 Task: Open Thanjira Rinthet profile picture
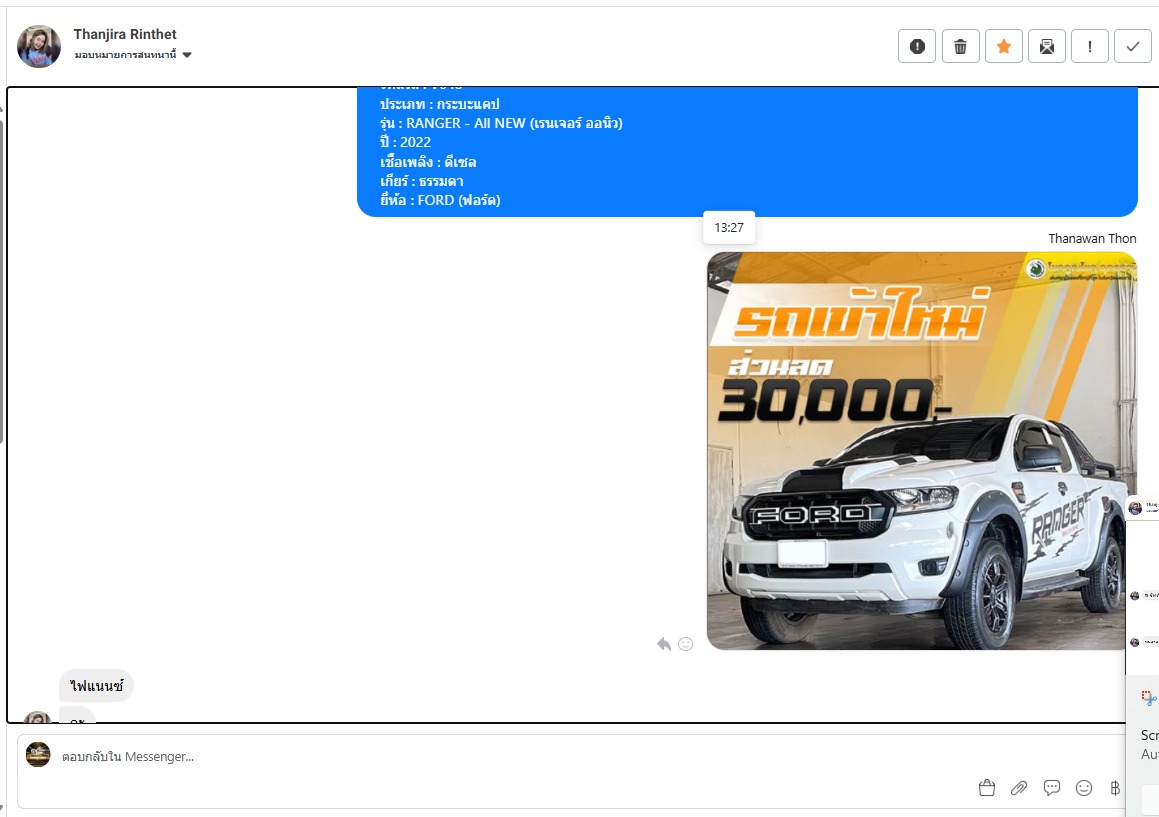39,46
